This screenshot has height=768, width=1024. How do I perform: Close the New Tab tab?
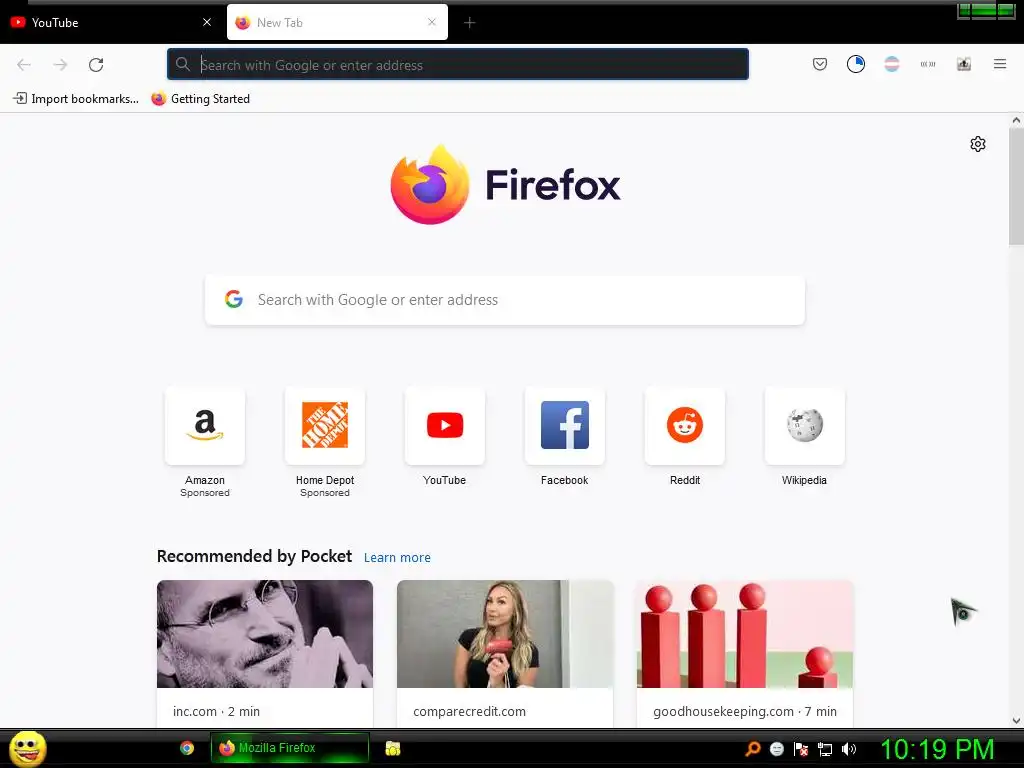(432, 22)
